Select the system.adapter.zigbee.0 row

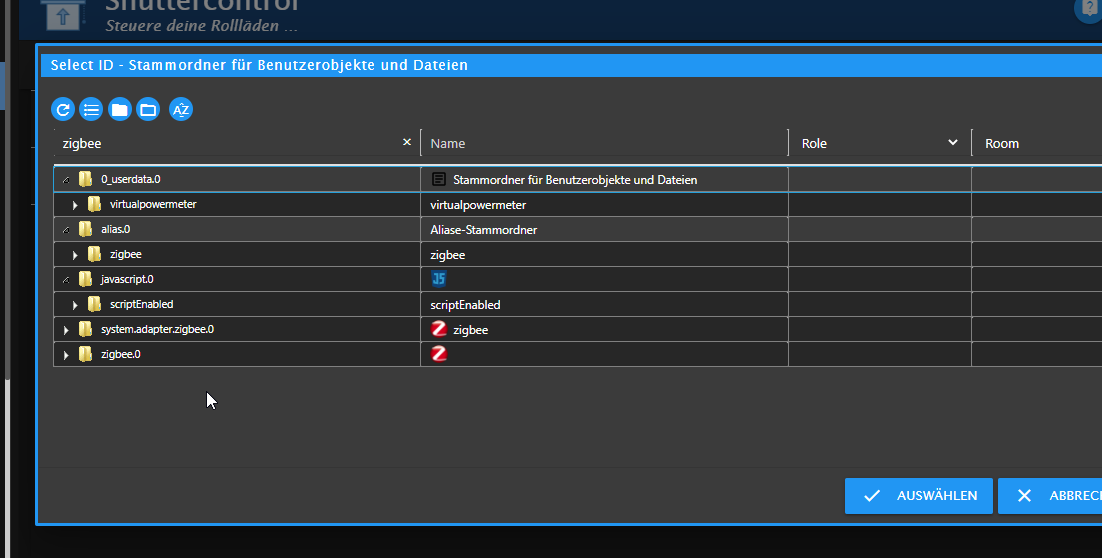[578, 329]
